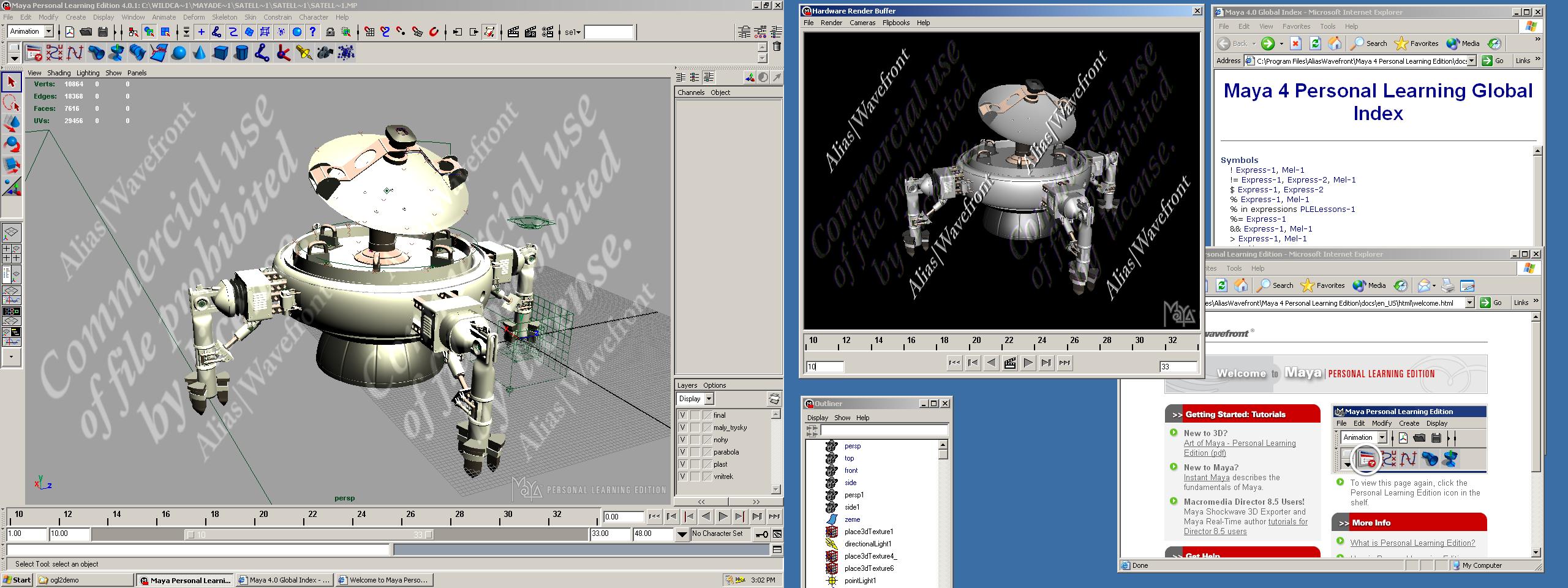The image size is (1568, 588).
Task: Expand the extra layouts arrow below toolbox
Action: click(x=12, y=357)
